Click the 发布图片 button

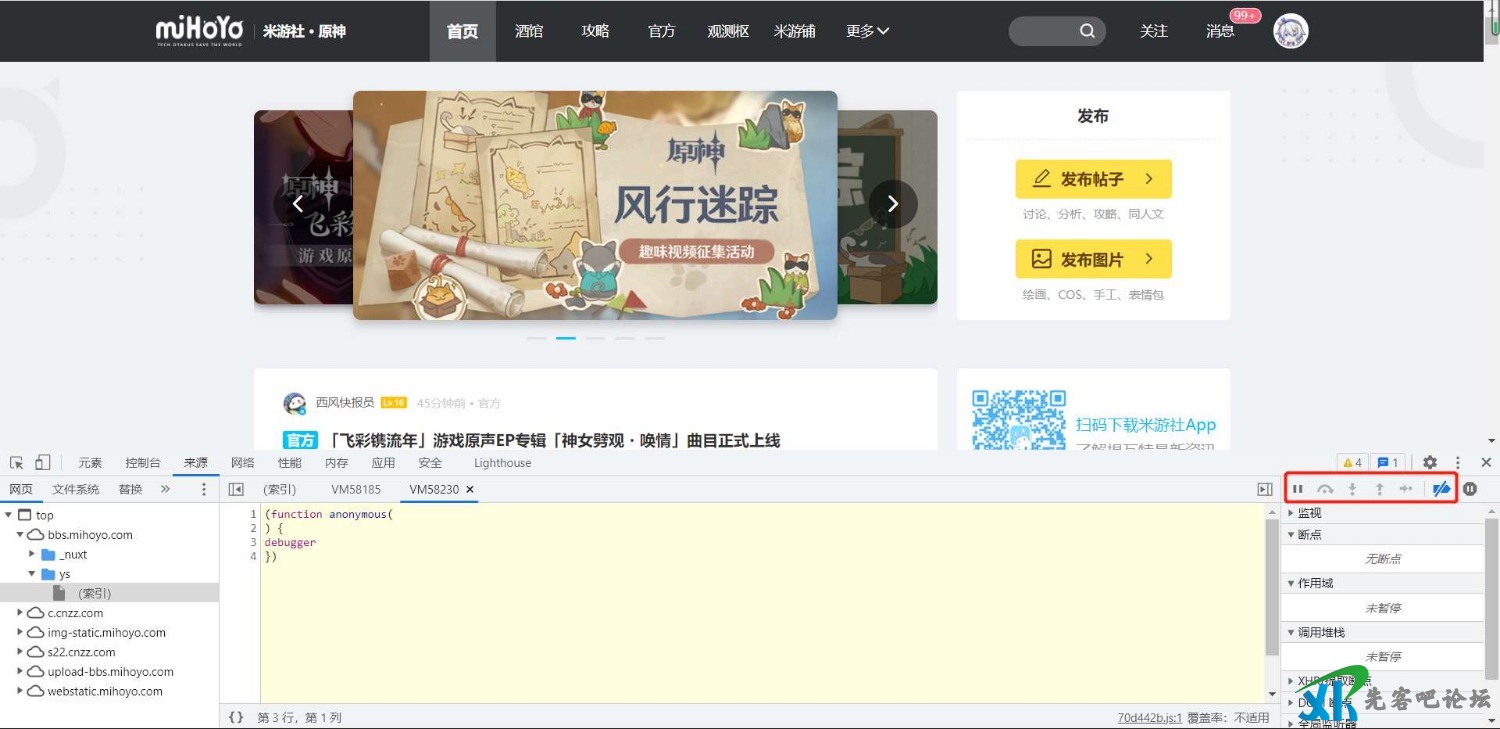1093,259
